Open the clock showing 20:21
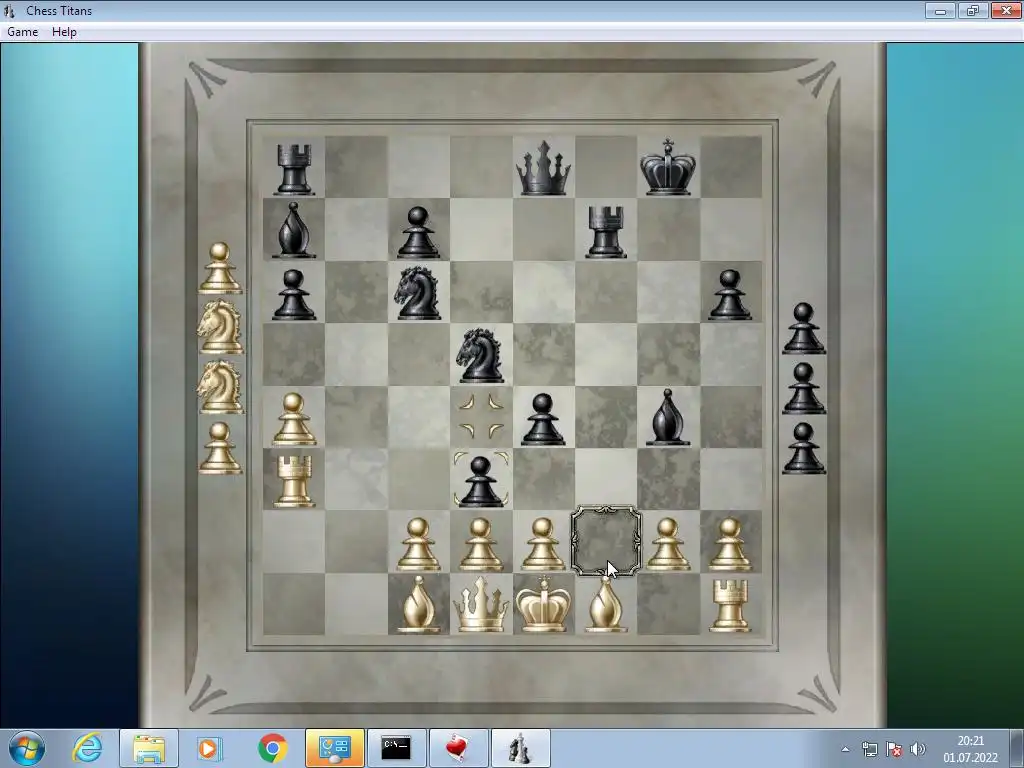This screenshot has height=768, width=1024. [970, 749]
